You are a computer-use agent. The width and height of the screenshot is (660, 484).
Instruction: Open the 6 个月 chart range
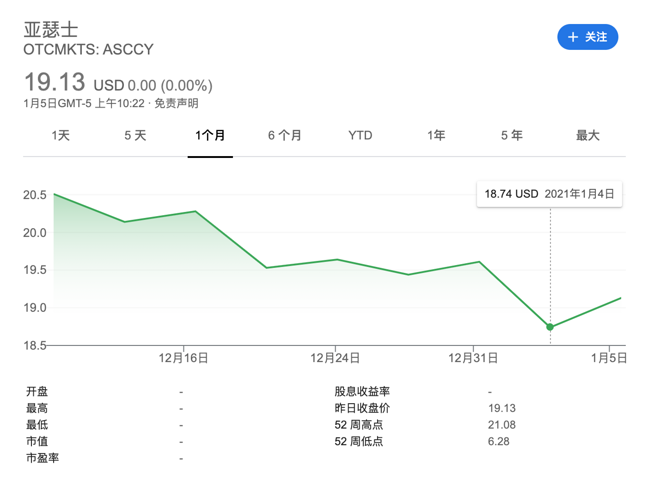(x=285, y=135)
